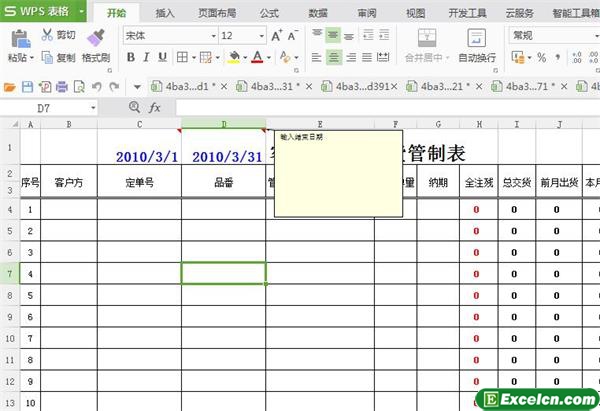The image size is (600, 411).
Task: Click the distributed alignment icon
Action: click(x=383, y=57)
